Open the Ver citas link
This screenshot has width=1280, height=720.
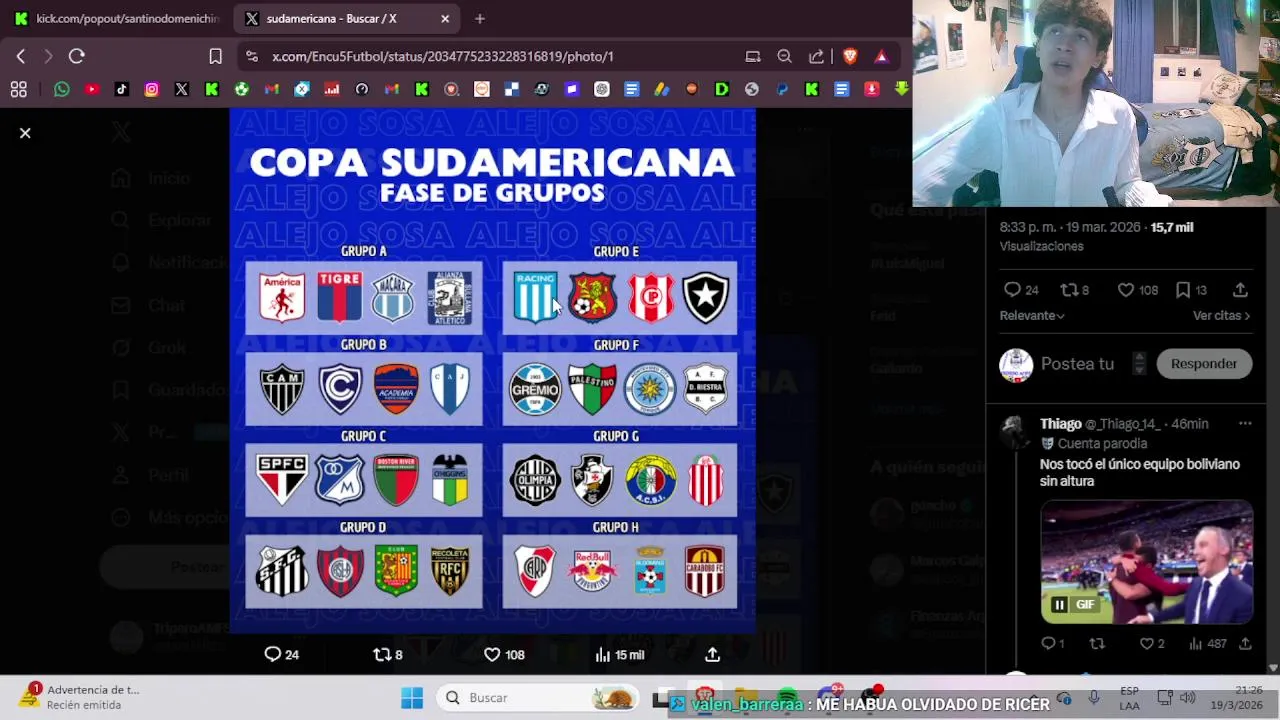click(1222, 316)
